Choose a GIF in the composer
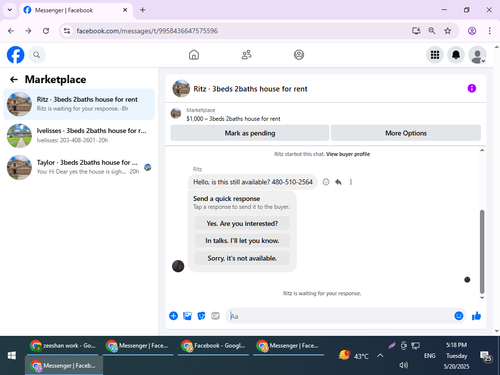The width and height of the screenshot is (500, 375). coord(215,316)
